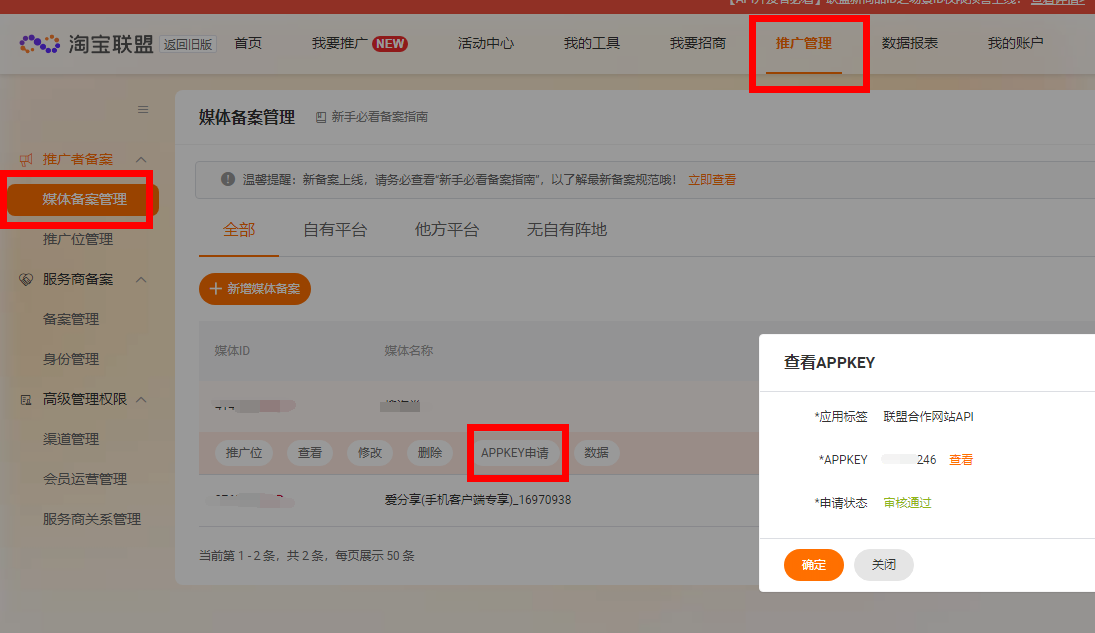Click the 返回旧版 button
The height and width of the screenshot is (633, 1095).
[x=188, y=44]
